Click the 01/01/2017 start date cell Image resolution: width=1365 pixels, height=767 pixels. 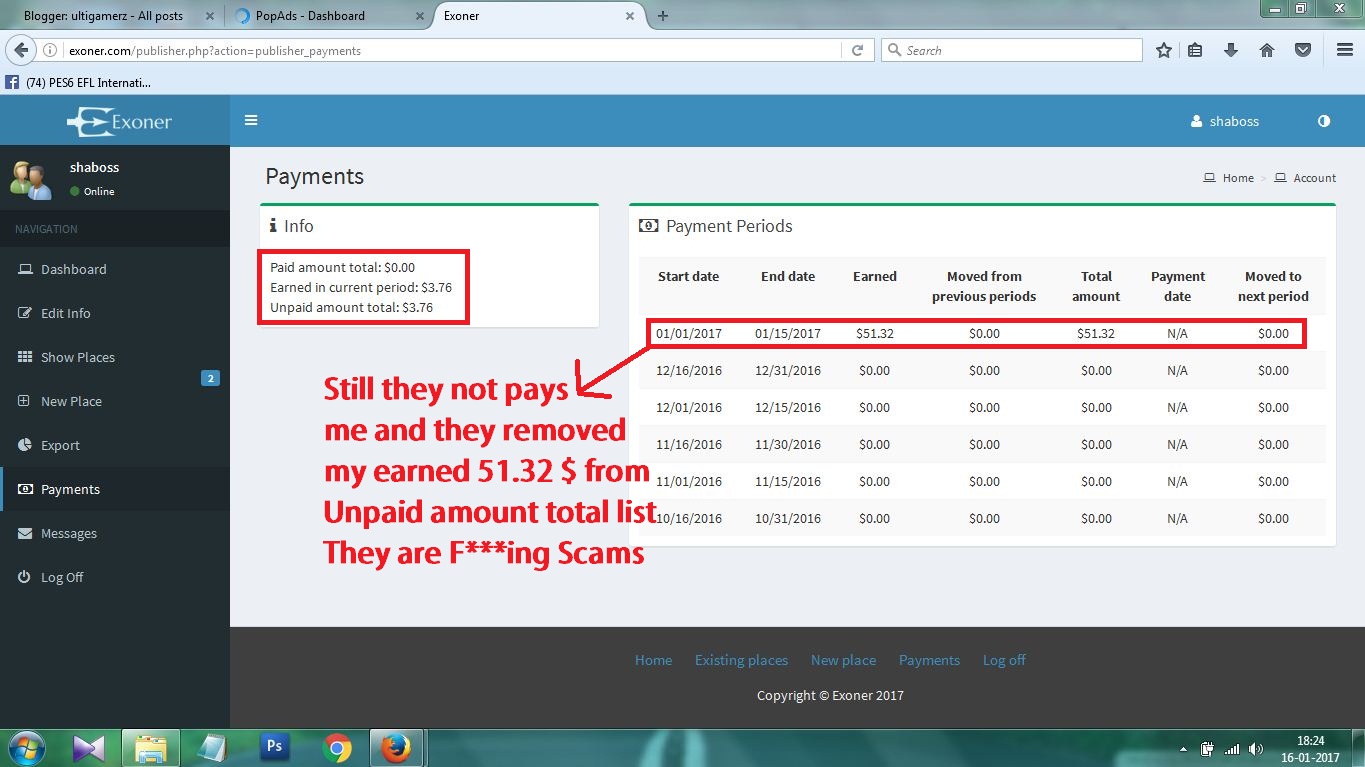tap(689, 333)
